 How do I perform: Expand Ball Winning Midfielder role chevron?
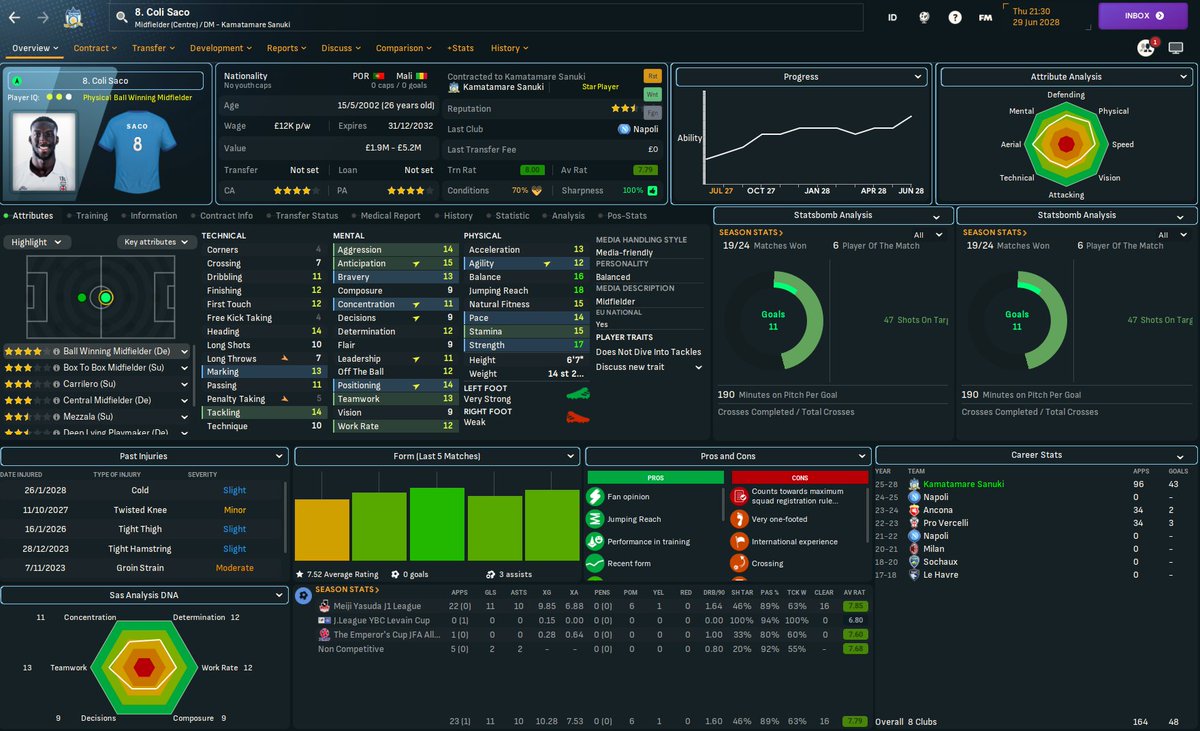coord(183,352)
